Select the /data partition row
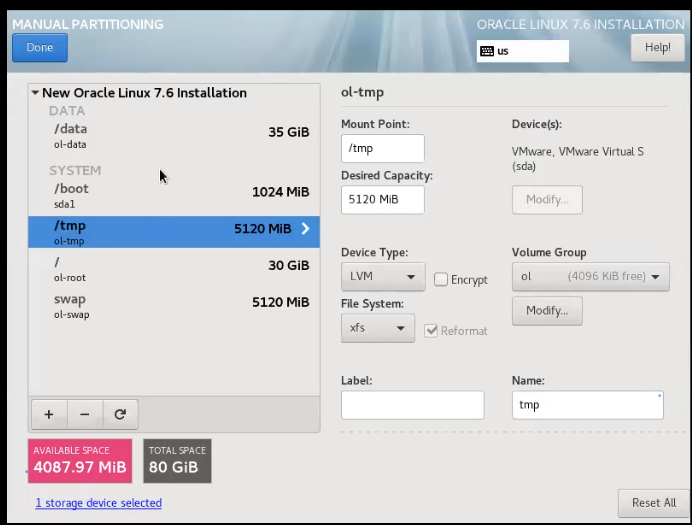 (x=174, y=136)
